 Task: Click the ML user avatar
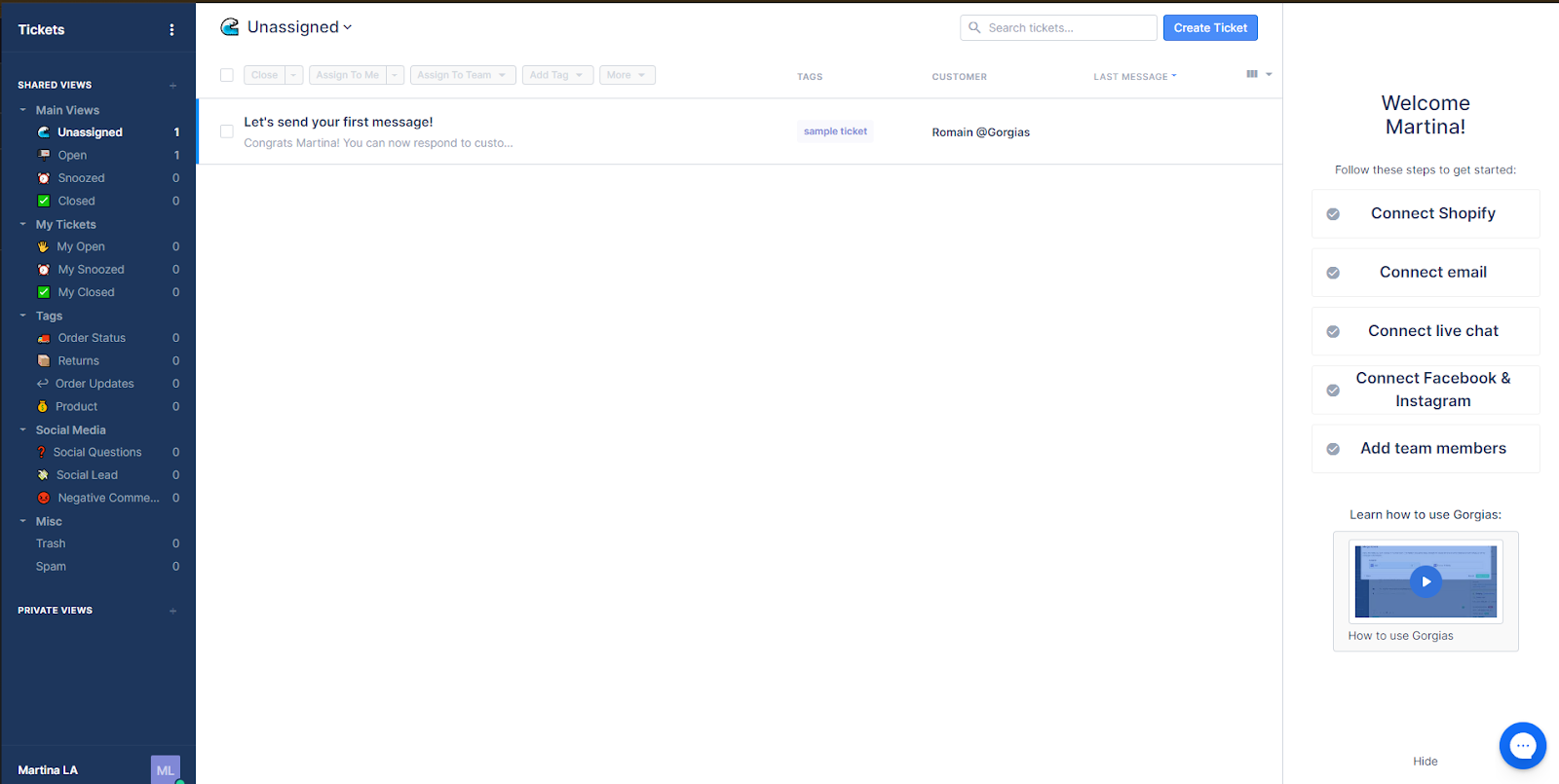[165, 769]
